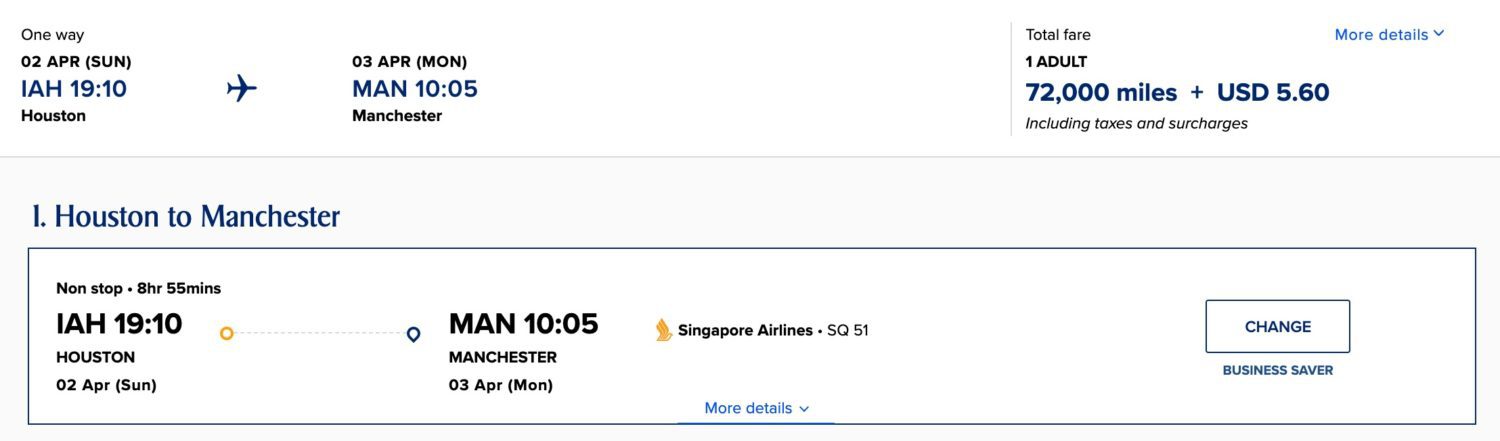Screen dimensions: 1500x441
Task: Click the USD 5.60 surcharge amount
Action: click(1273, 93)
